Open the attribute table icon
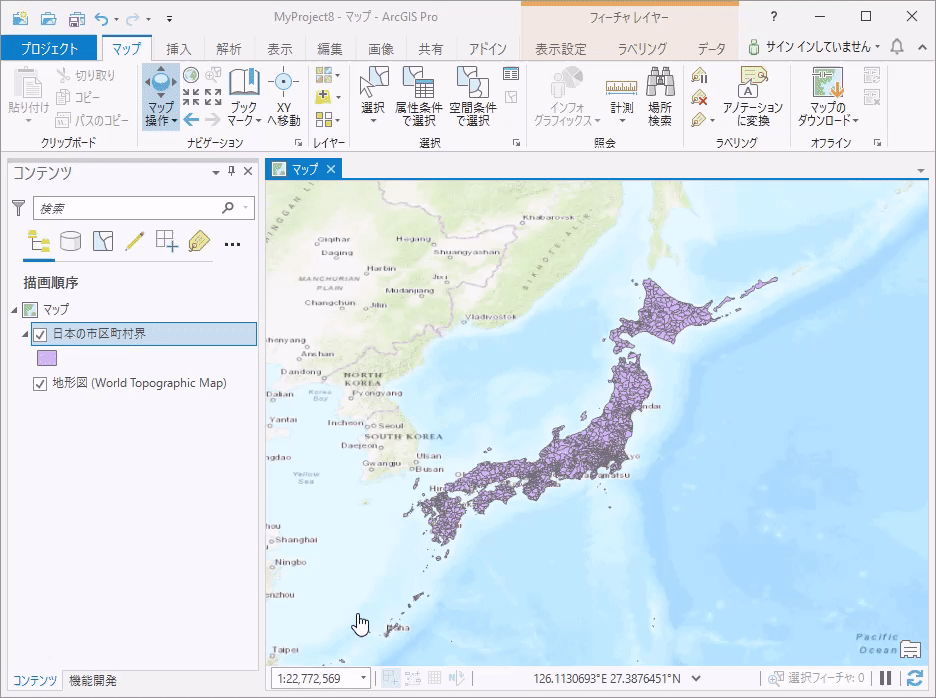The width and height of the screenshot is (936, 698). click(x=511, y=74)
